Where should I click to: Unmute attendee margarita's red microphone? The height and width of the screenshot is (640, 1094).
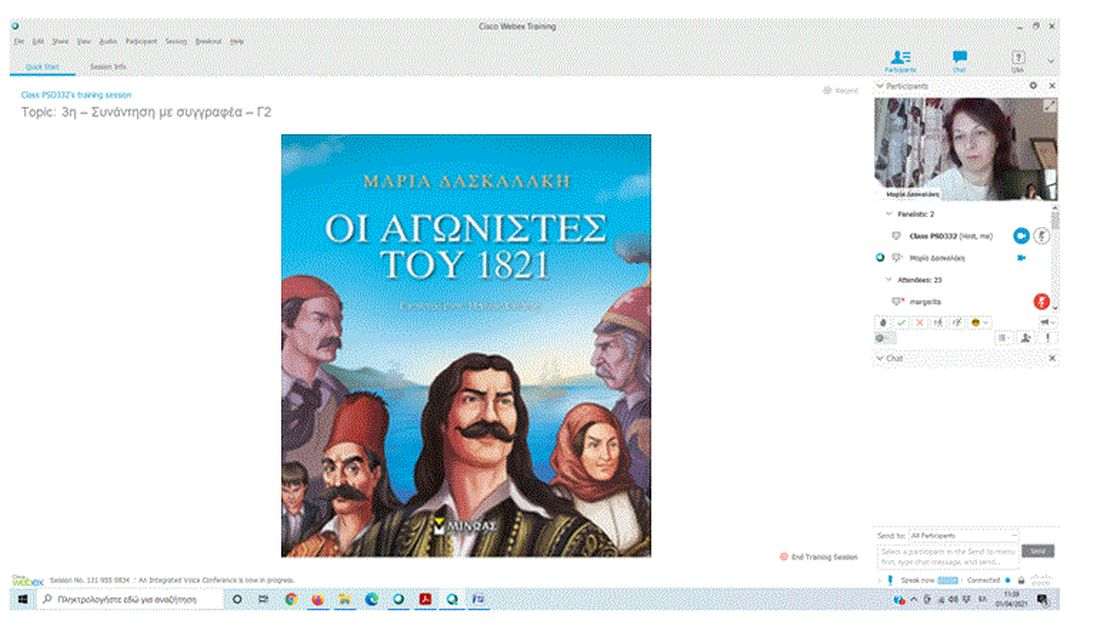pyautogui.click(x=1041, y=302)
